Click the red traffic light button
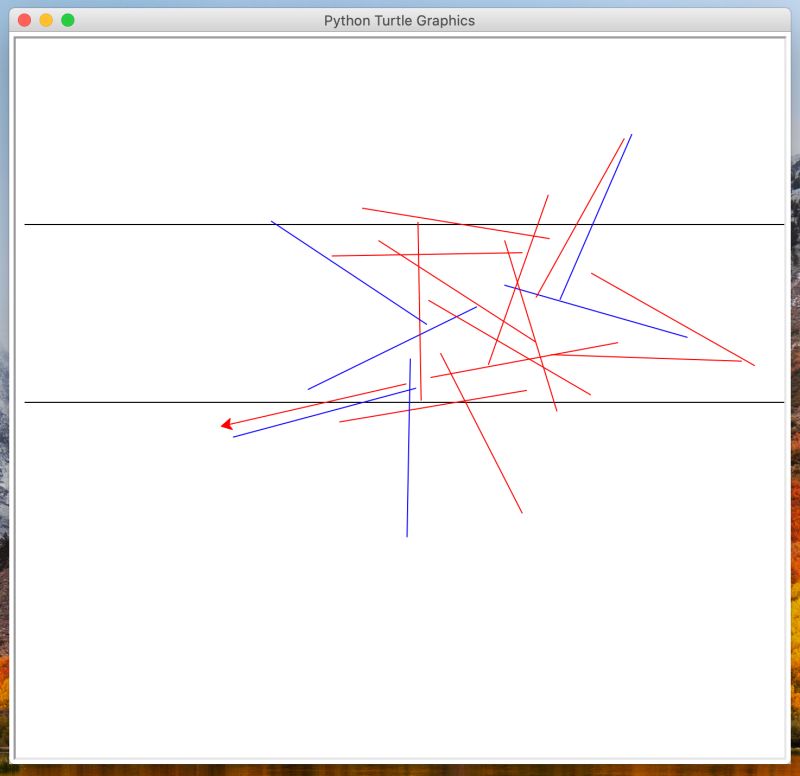Viewport: 800px width, 776px height. click(25, 19)
